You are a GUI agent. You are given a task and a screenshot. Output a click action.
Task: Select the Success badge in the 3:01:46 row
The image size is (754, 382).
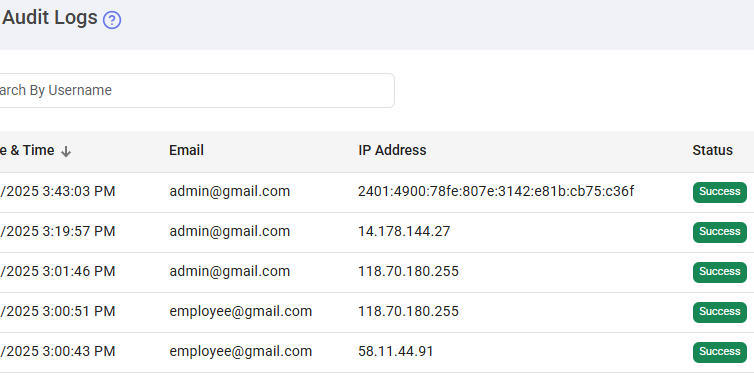click(x=719, y=272)
